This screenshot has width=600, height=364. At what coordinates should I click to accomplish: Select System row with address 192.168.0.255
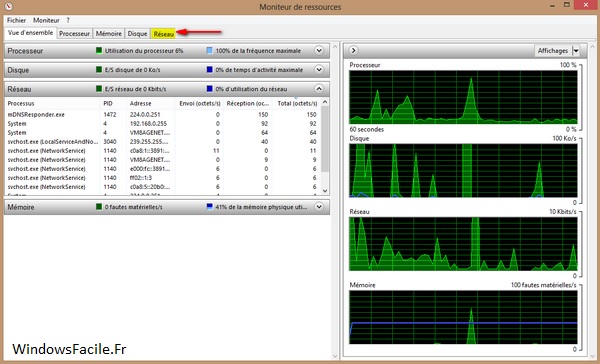pos(163,124)
